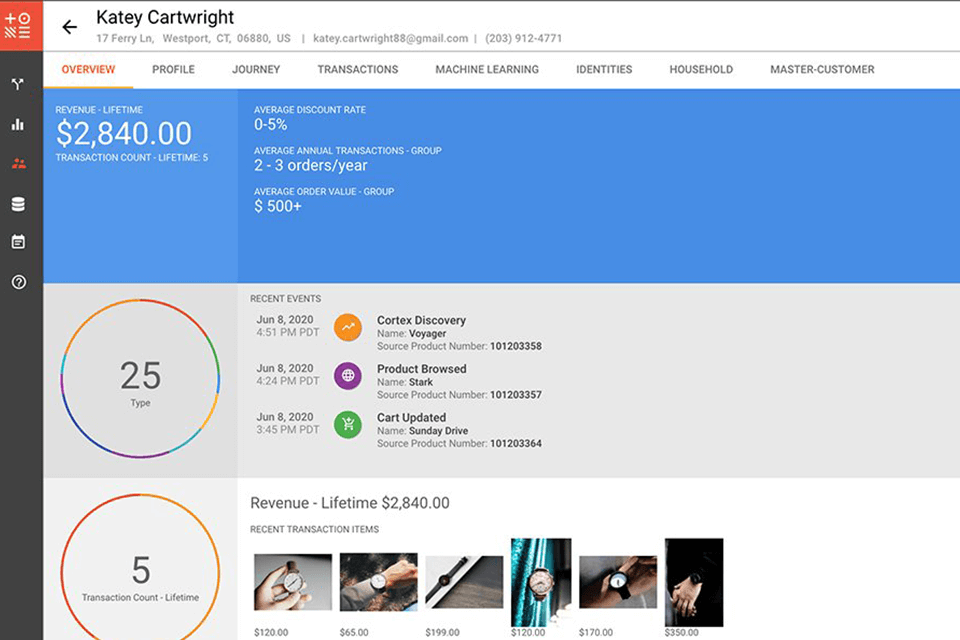Image resolution: width=960 pixels, height=640 pixels.
Task: Open the $170.00 watch thumbnail
Action: [618, 582]
